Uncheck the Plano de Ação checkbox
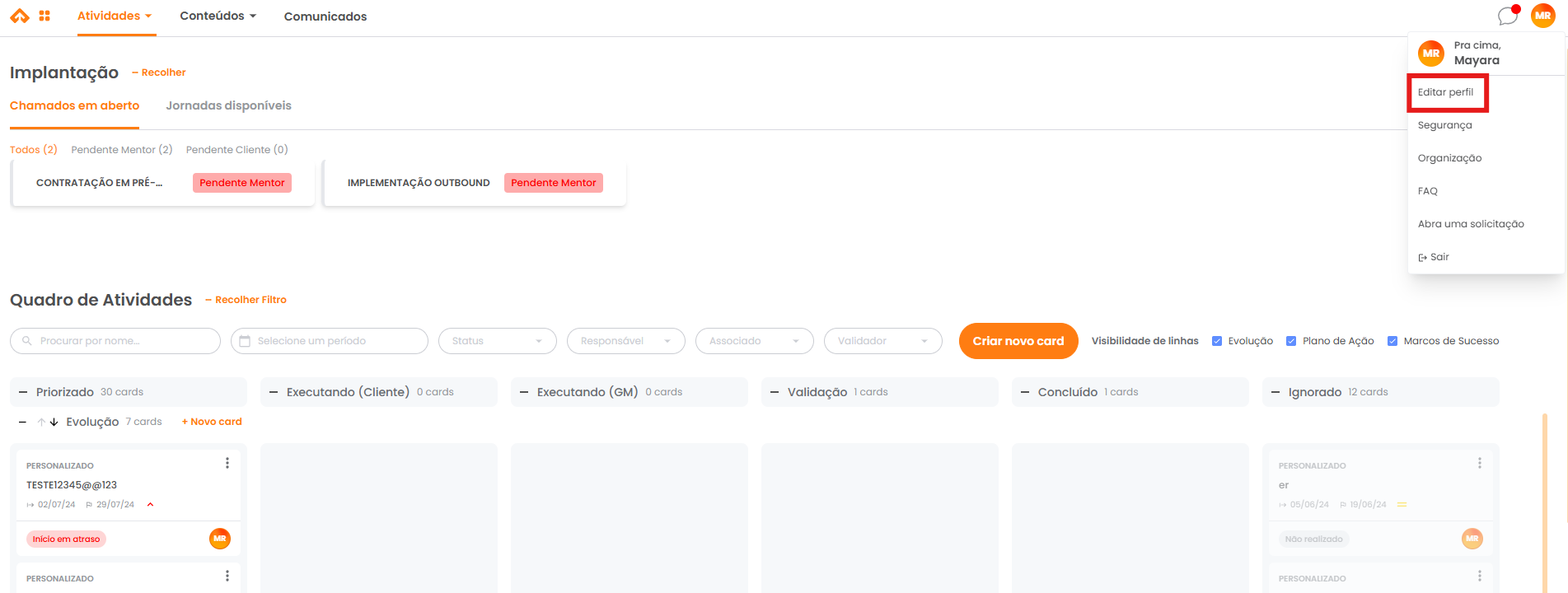 tap(1291, 341)
